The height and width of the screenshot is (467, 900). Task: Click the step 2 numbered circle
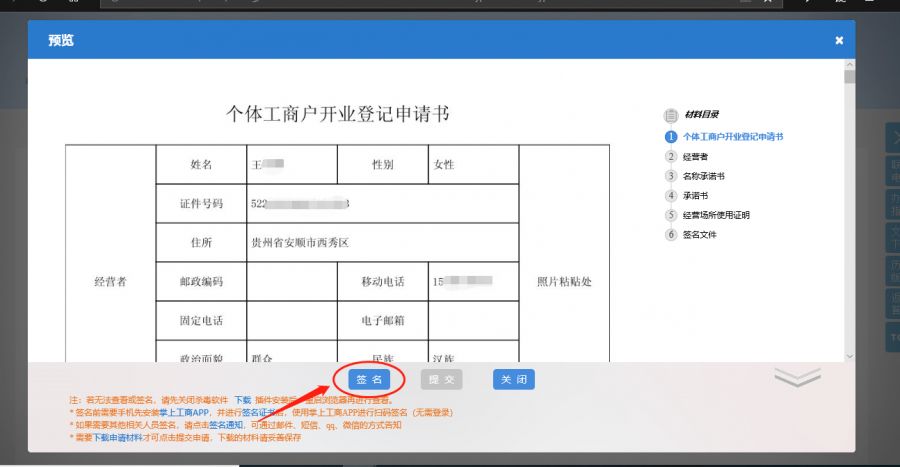click(670, 156)
